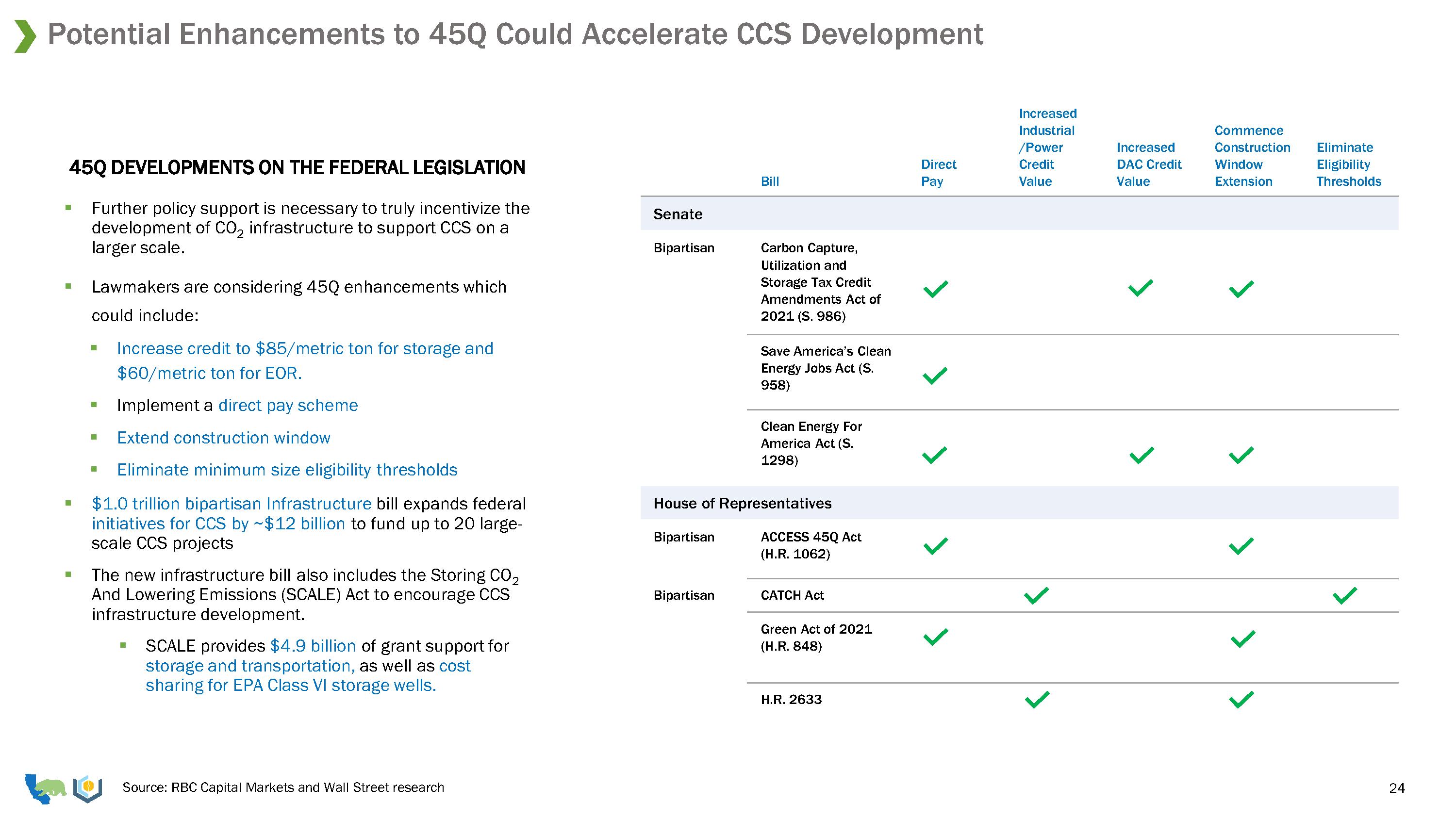The image size is (1456, 819).
Task: Click the blue 'direct pay scheme' text
Action: click(288, 405)
